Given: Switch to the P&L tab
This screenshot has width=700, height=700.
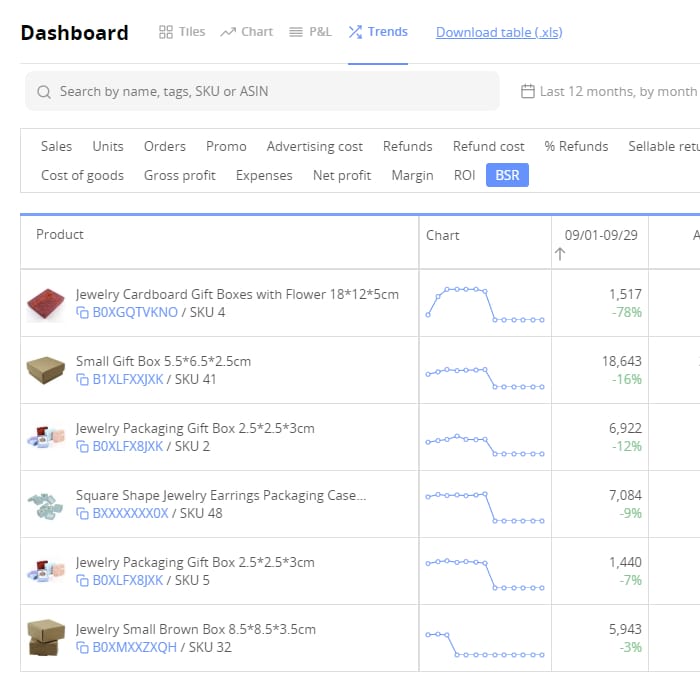Looking at the screenshot, I should pos(310,32).
